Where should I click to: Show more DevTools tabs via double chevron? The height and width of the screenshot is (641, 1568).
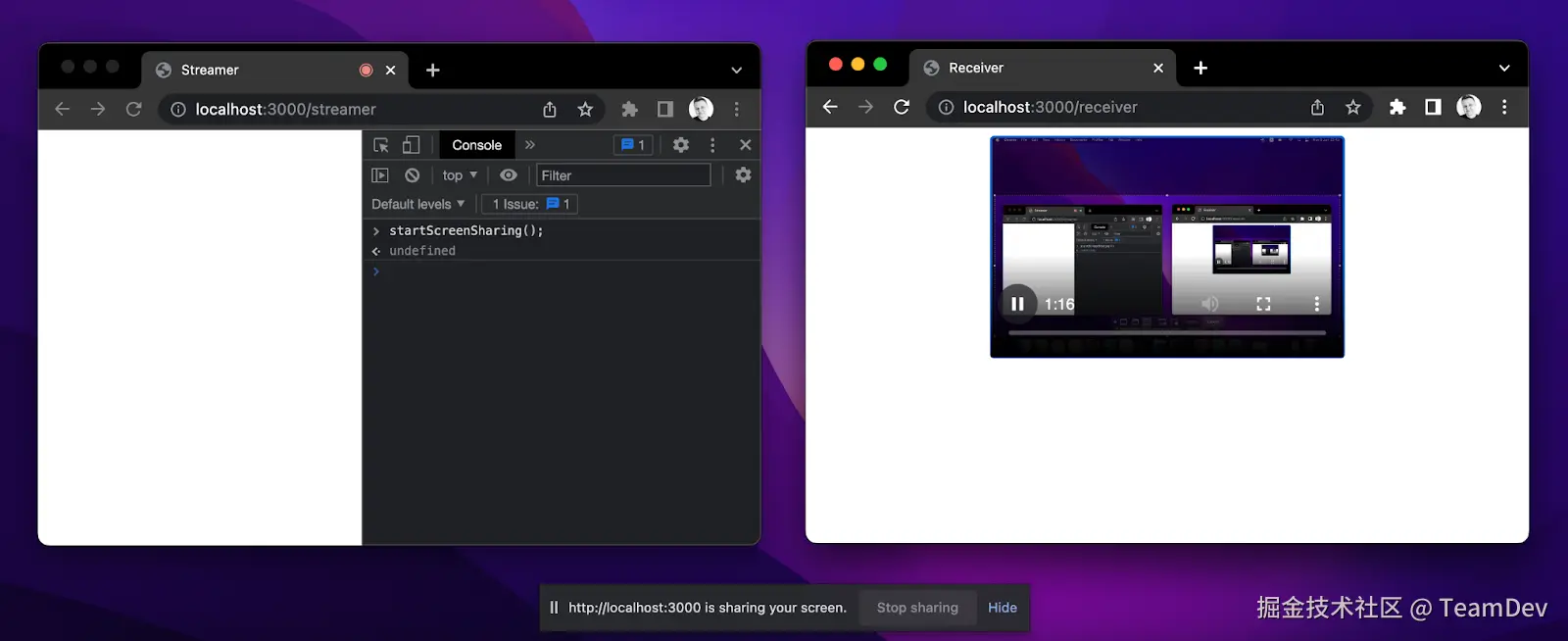[x=530, y=145]
